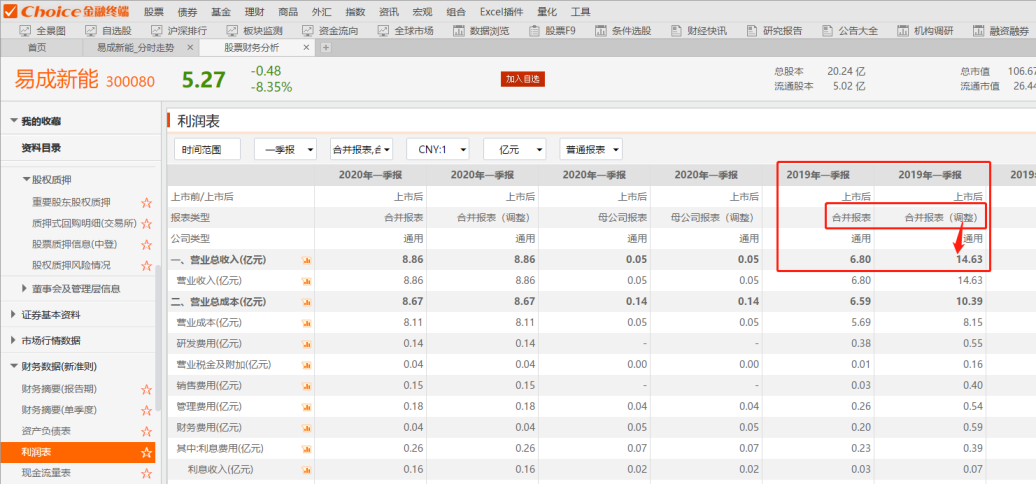Click chart icon beside 营业成本 row

tap(306, 323)
